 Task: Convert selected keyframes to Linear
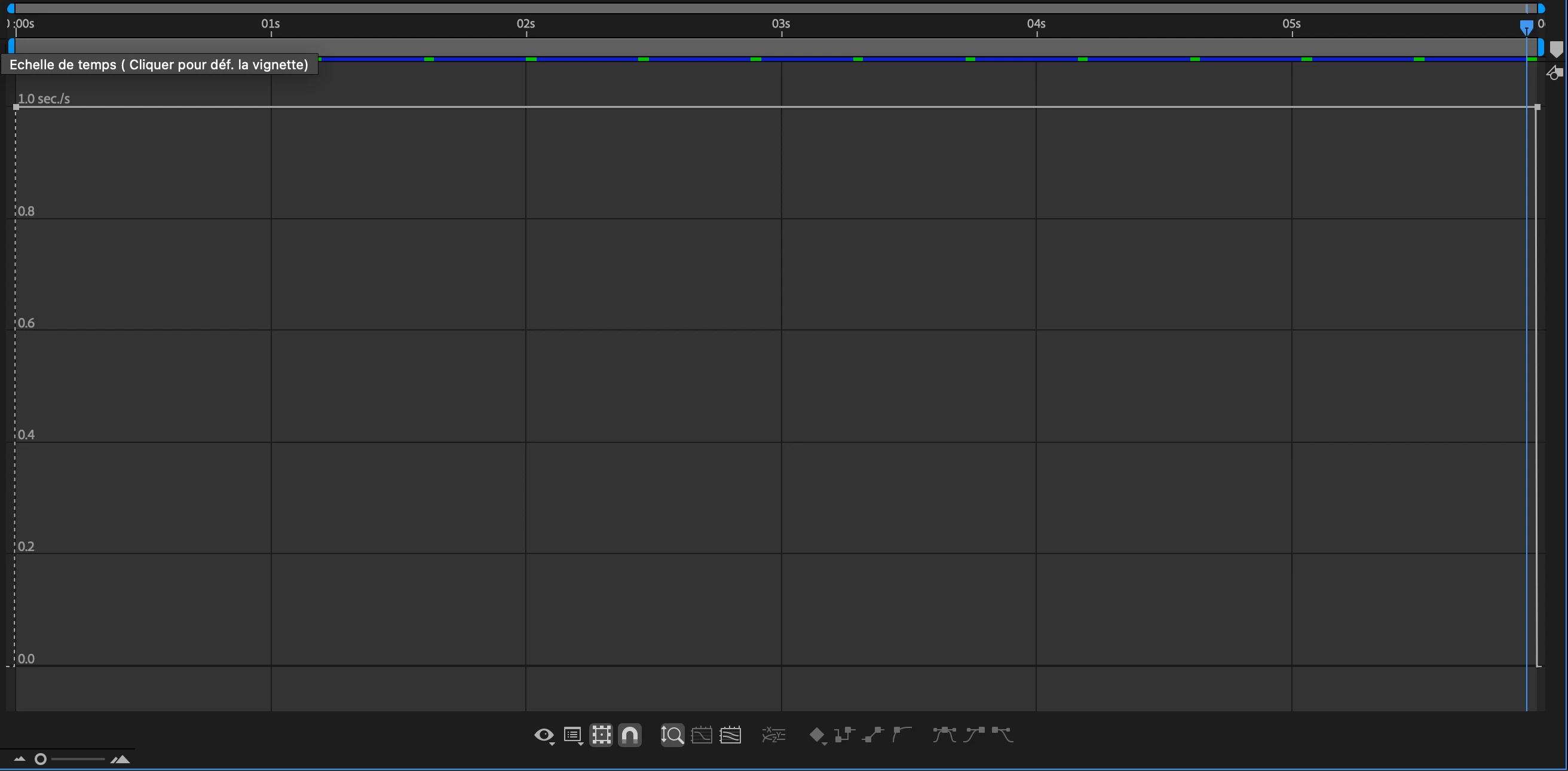coord(873,735)
